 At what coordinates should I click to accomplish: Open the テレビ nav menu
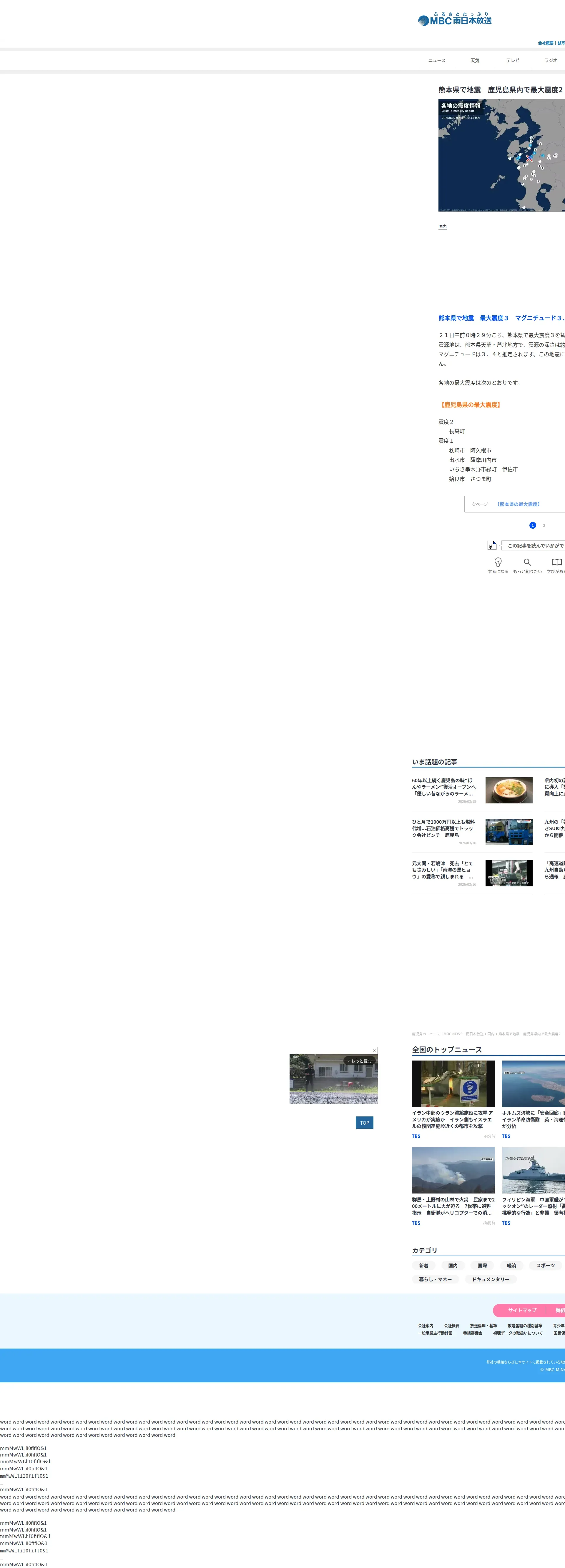(513, 60)
